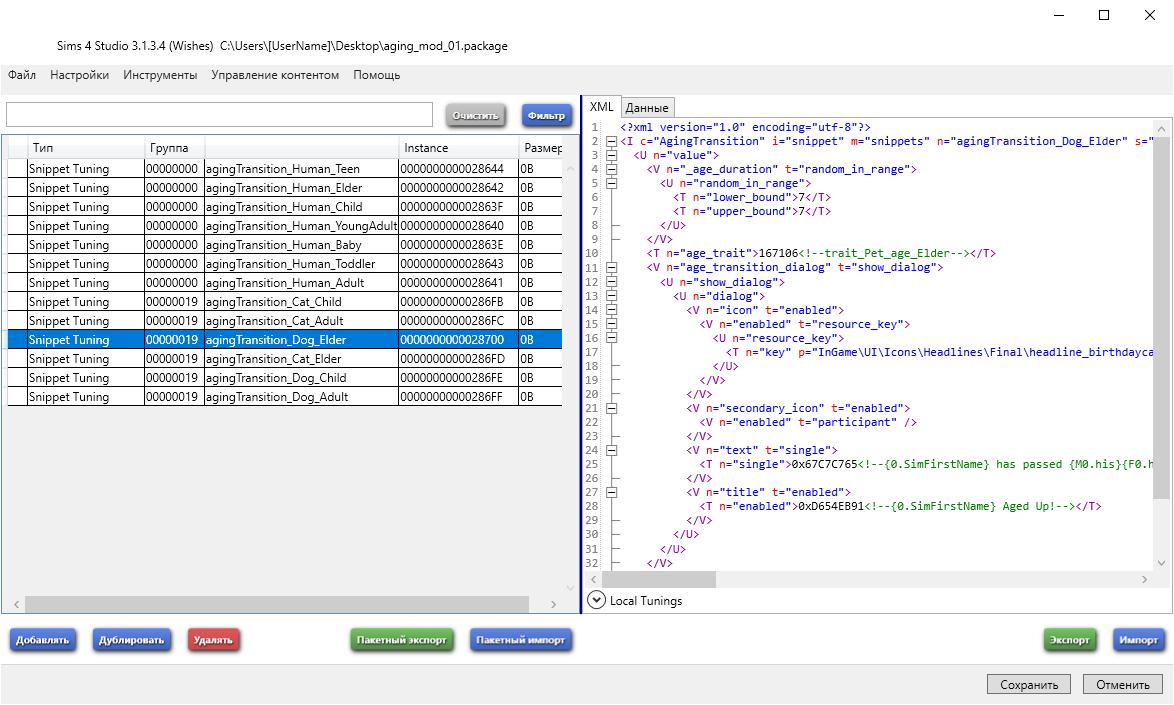Click the green Пакетный экспорт button
Image resolution: width=1174 pixels, height=705 pixels.
402,640
